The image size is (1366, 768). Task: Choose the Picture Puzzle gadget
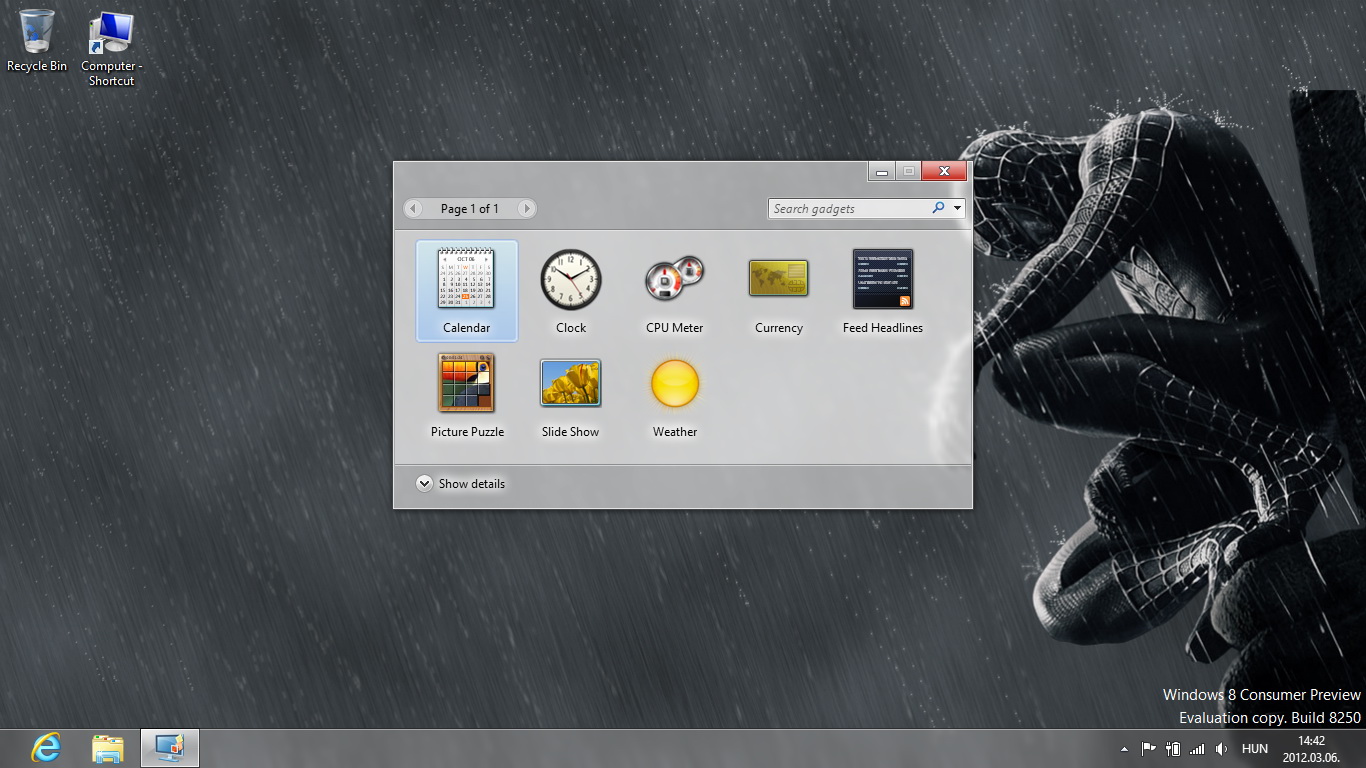click(x=467, y=395)
